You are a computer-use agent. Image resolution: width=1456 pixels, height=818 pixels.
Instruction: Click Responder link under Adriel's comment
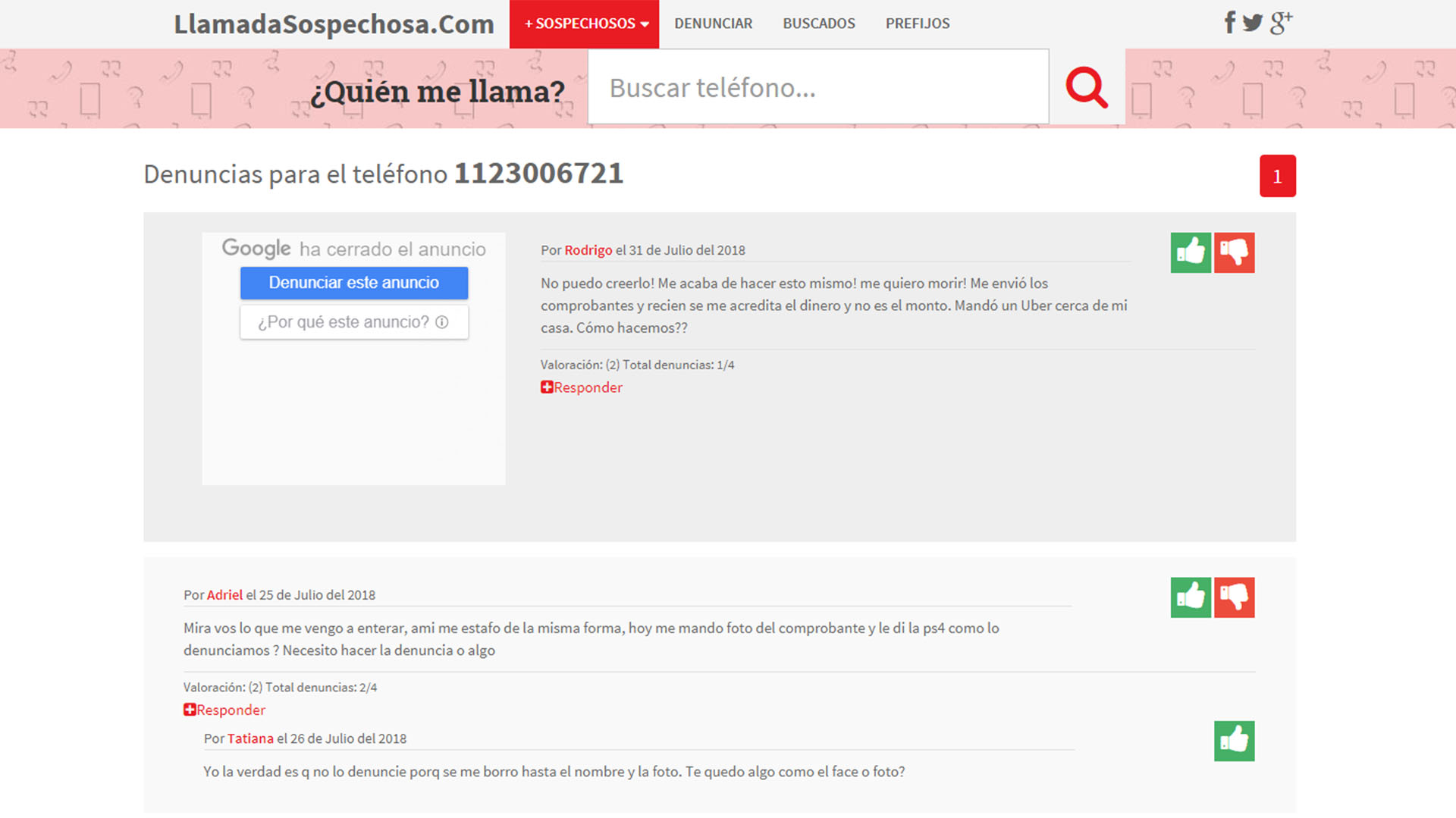231,710
